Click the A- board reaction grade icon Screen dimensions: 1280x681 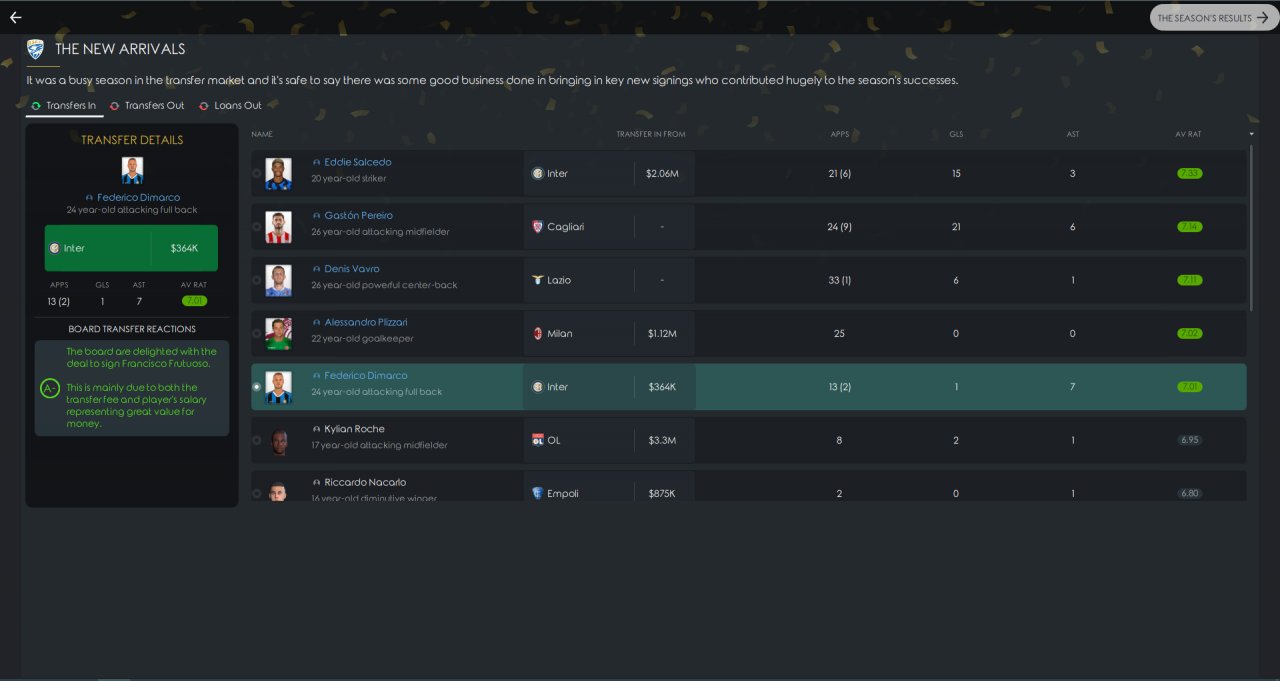pos(49,388)
